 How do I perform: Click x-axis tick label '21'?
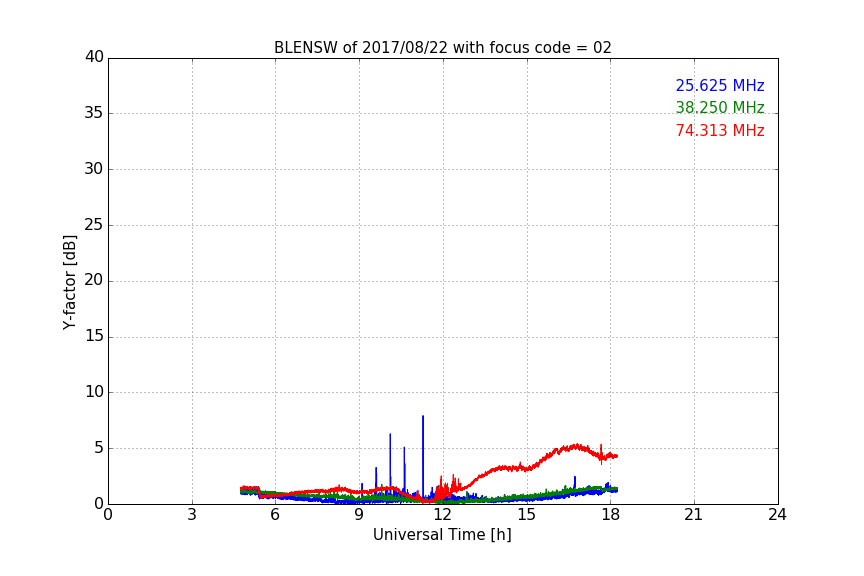point(694,515)
